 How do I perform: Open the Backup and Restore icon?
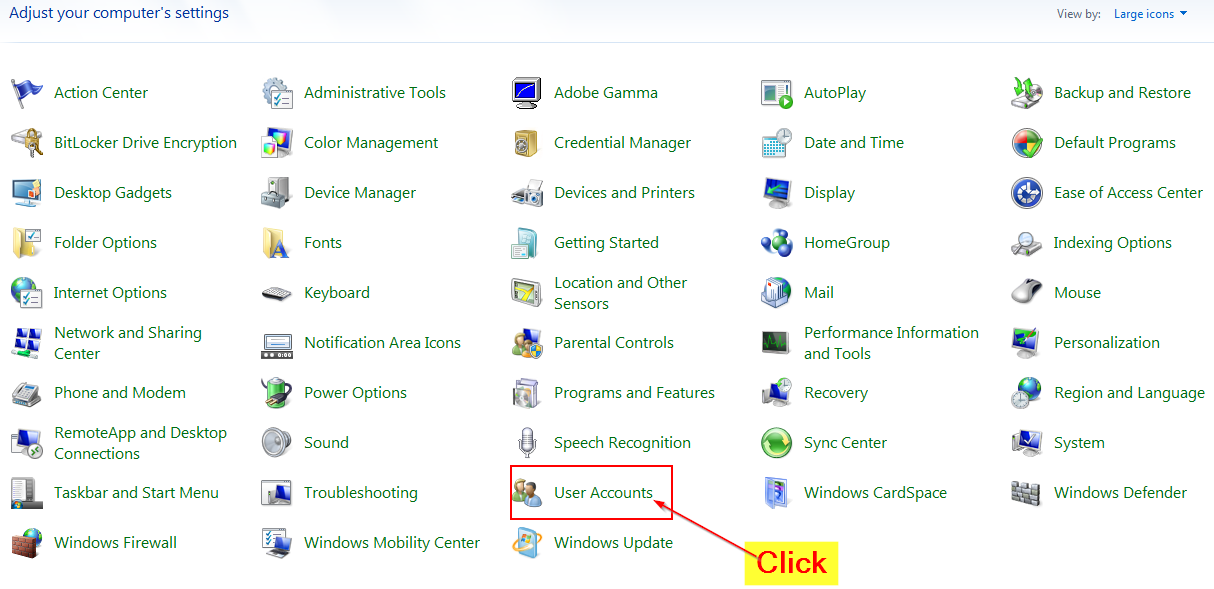pos(1027,93)
